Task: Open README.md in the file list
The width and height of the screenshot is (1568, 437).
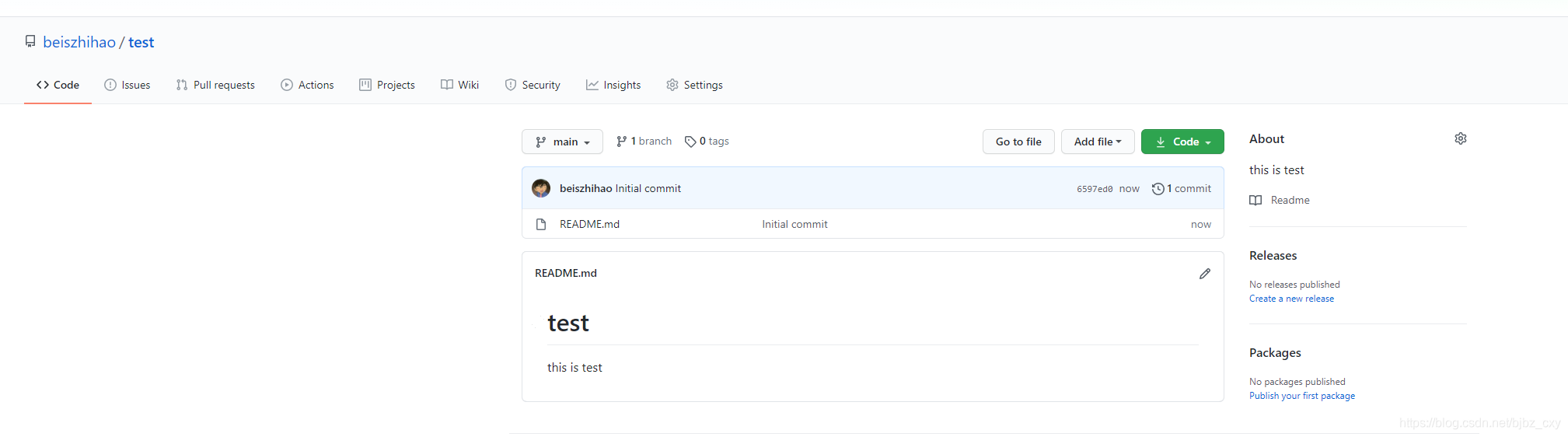Action: pyautogui.click(x=589, y=225)
